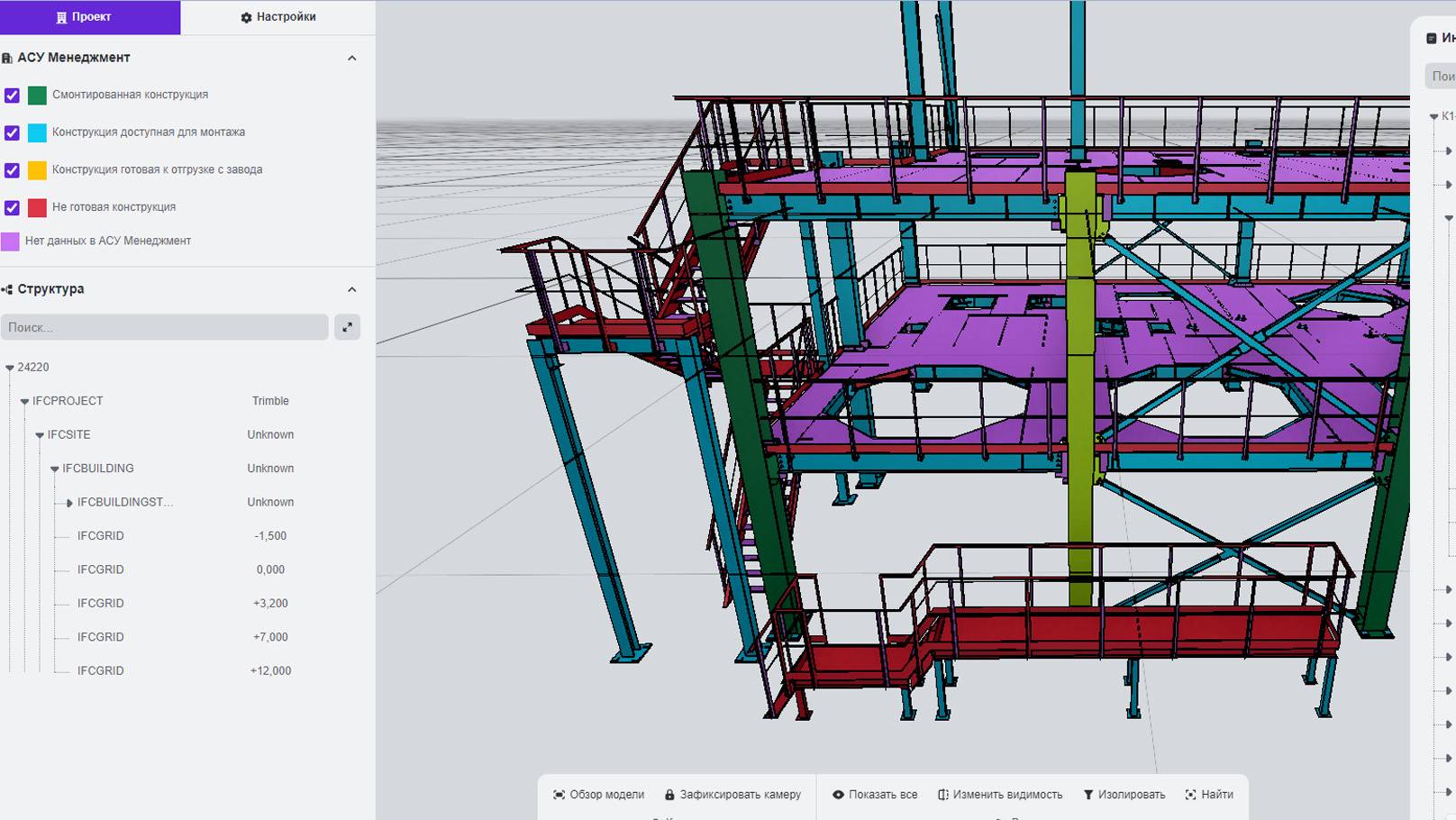Collapse the К1 node in right panel
This screenshot has width=1456, height=820.
pyautogui.click(x=1433, y=116)
